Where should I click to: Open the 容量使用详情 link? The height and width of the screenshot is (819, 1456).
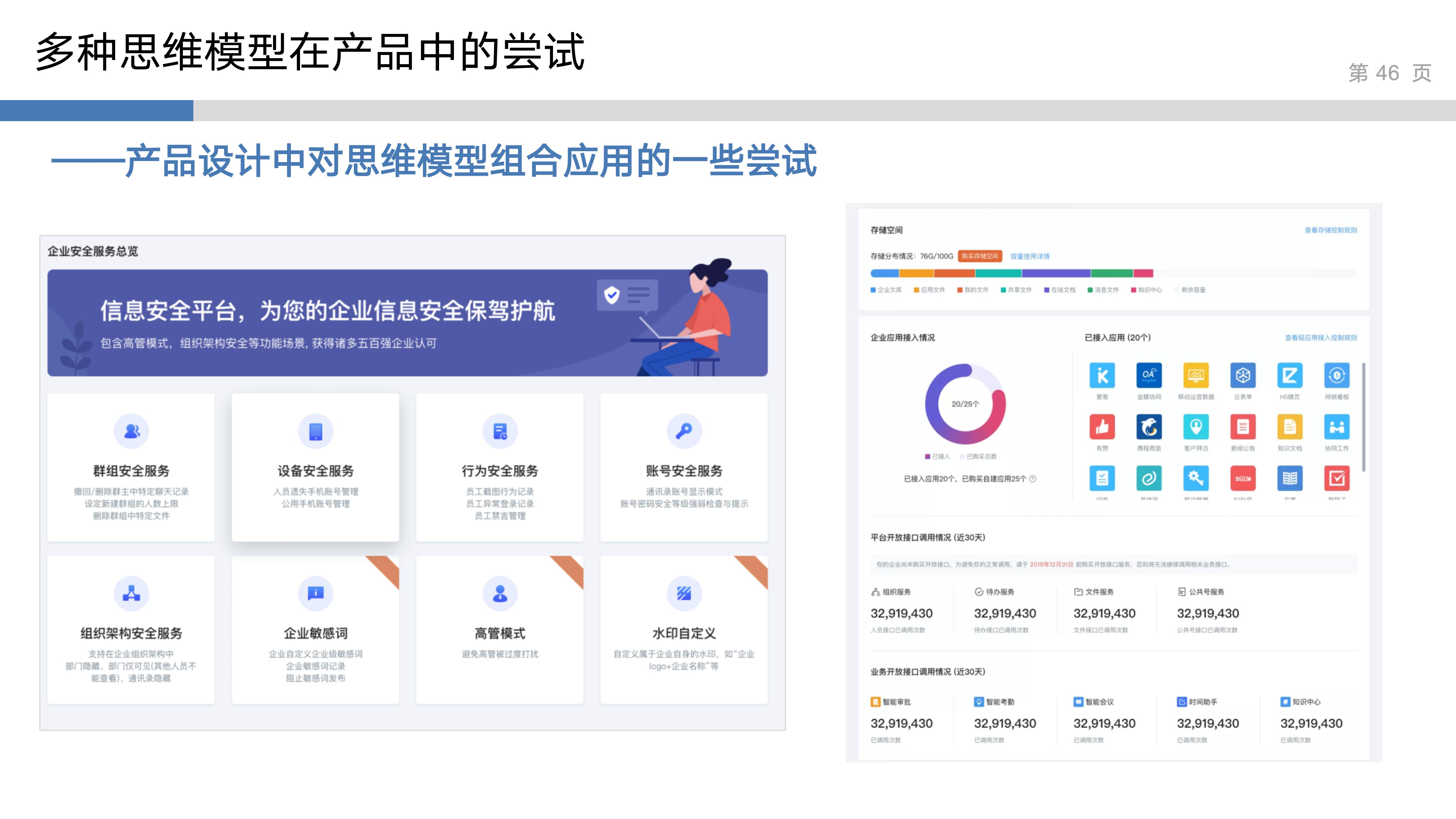1030,257
